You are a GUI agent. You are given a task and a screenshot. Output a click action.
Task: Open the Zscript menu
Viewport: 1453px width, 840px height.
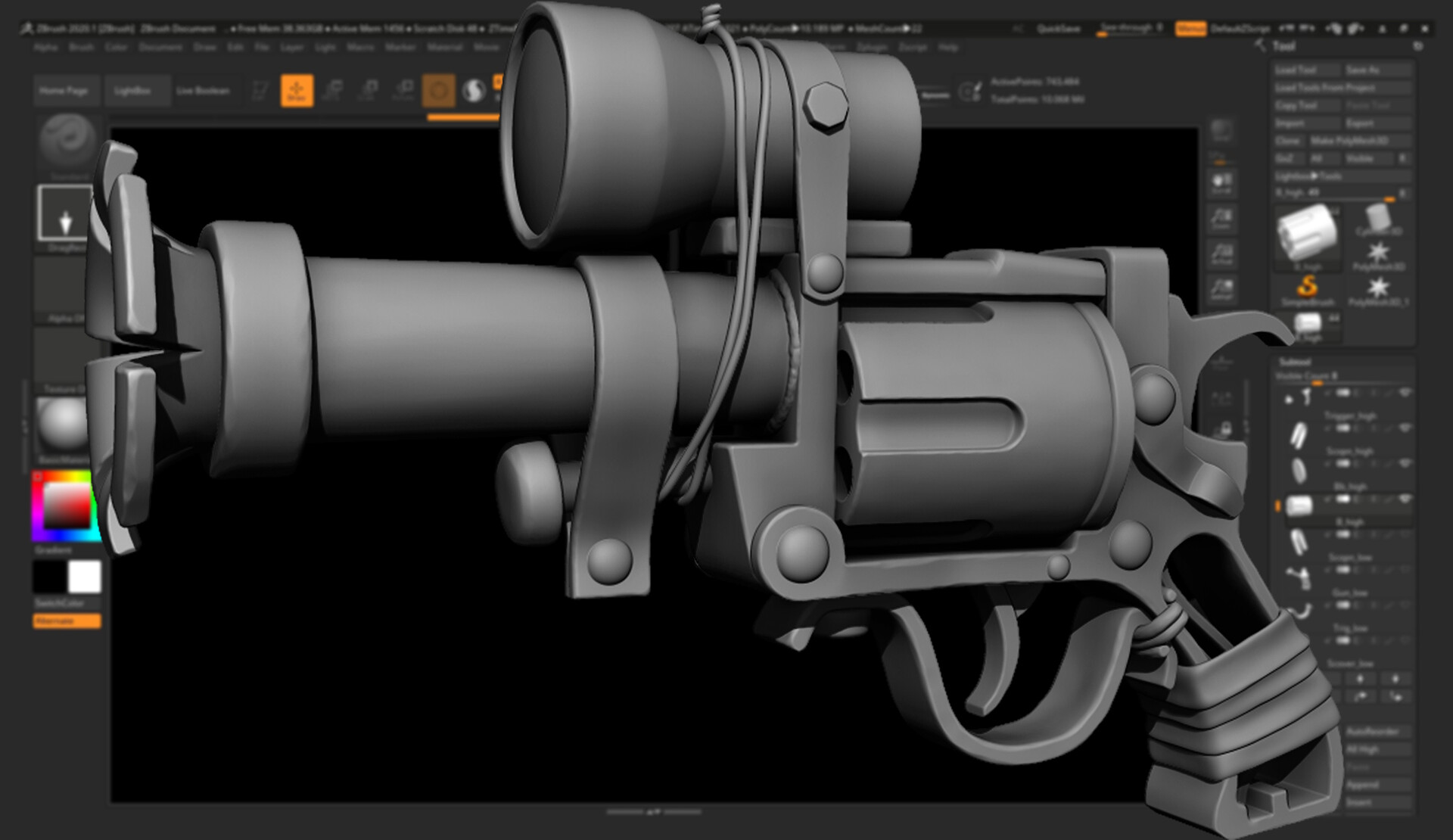tap(914, 47)
